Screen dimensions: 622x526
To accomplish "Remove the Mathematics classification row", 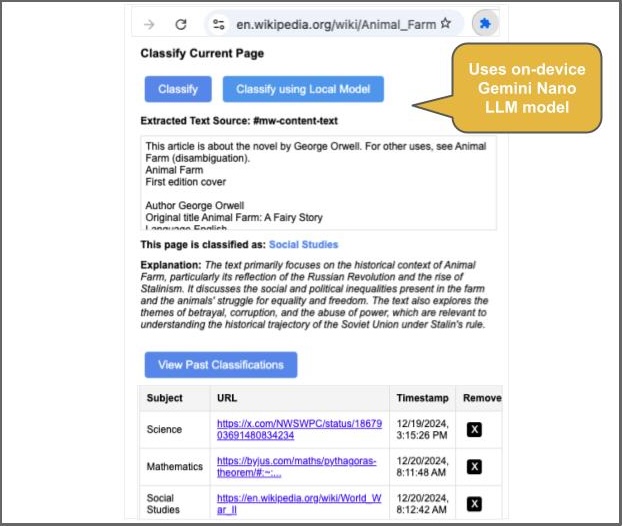I will [x=474, y=467].
